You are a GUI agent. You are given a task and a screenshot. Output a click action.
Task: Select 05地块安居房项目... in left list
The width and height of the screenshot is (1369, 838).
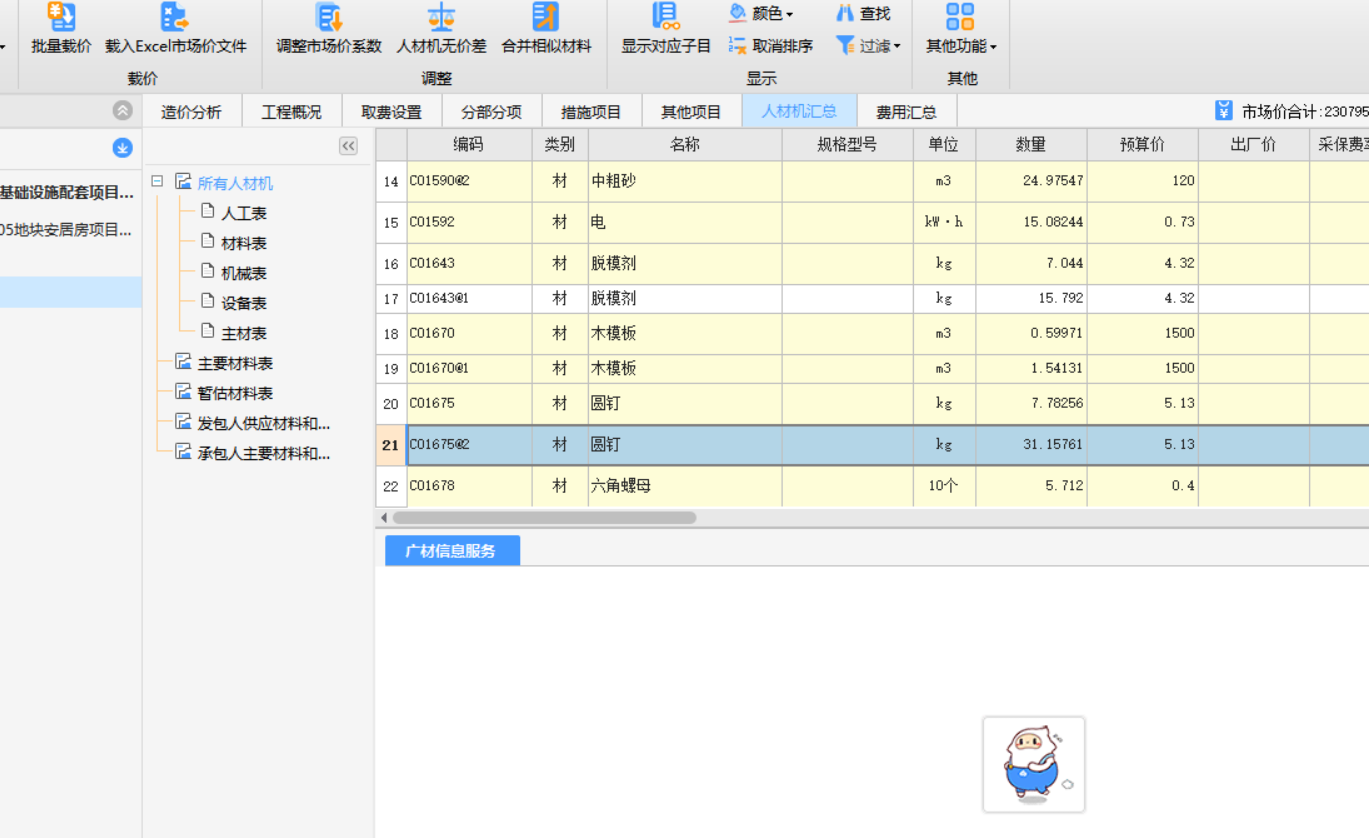(66, 230)
